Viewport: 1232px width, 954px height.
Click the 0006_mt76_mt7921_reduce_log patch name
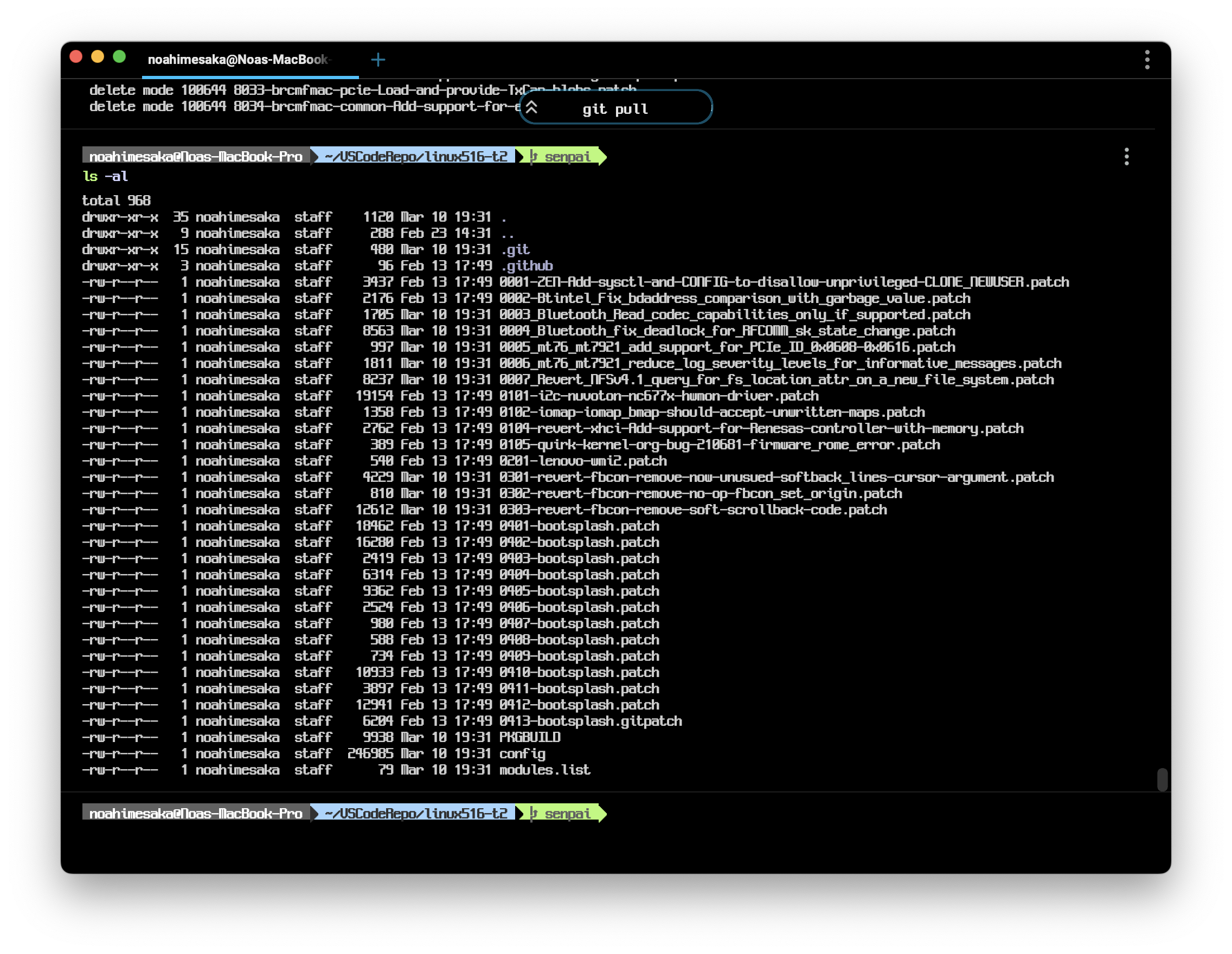click(781, 363)
